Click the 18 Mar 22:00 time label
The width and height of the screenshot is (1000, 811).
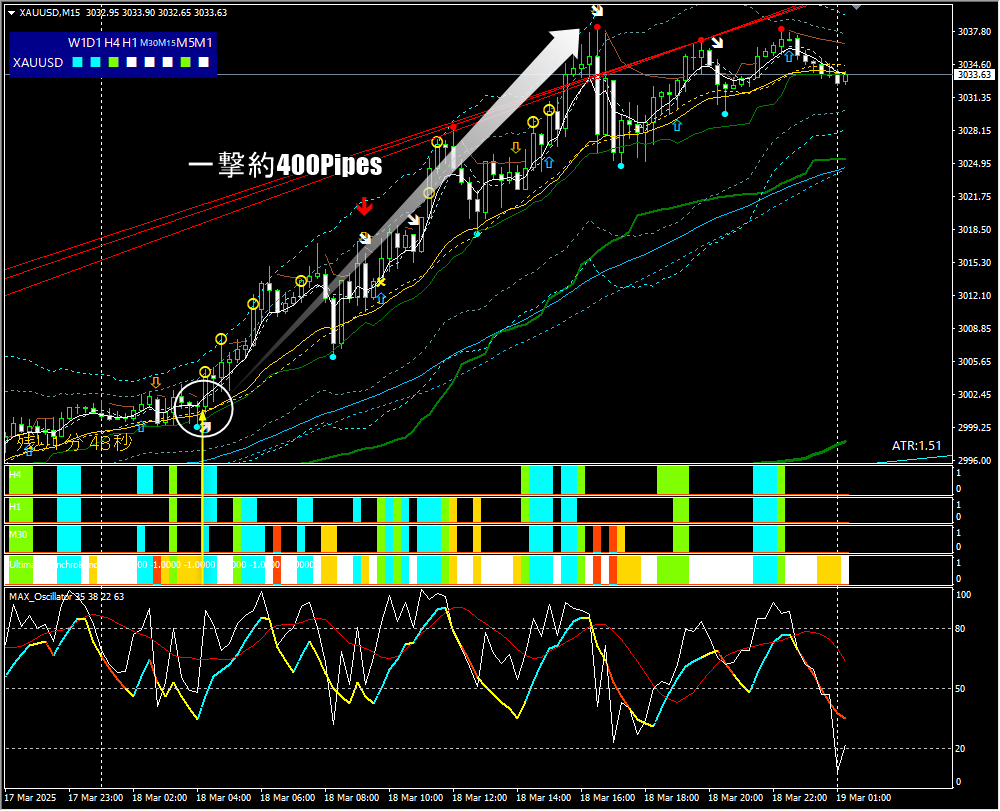point(800,798)
